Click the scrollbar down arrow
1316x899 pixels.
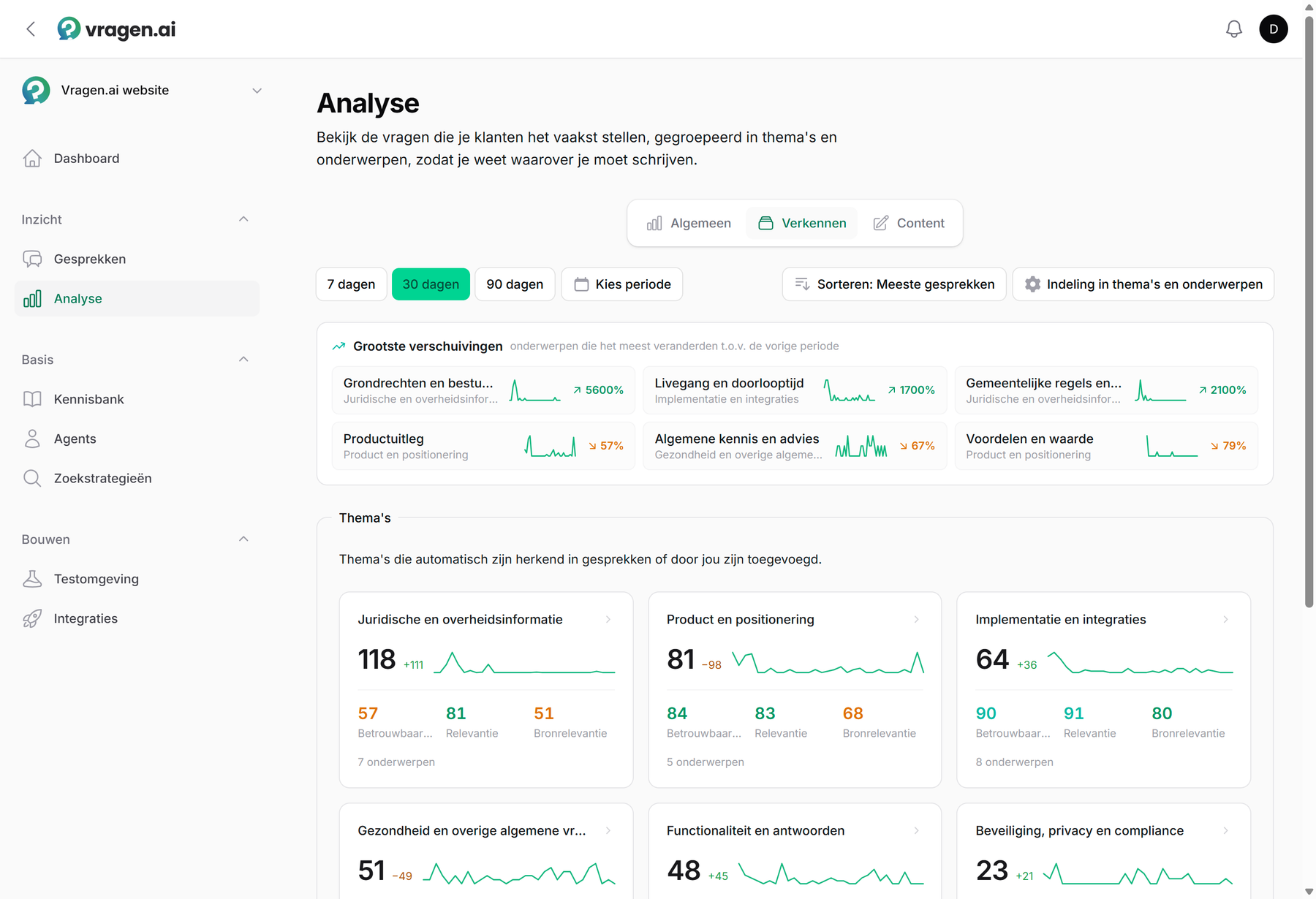coord(1309,892)
